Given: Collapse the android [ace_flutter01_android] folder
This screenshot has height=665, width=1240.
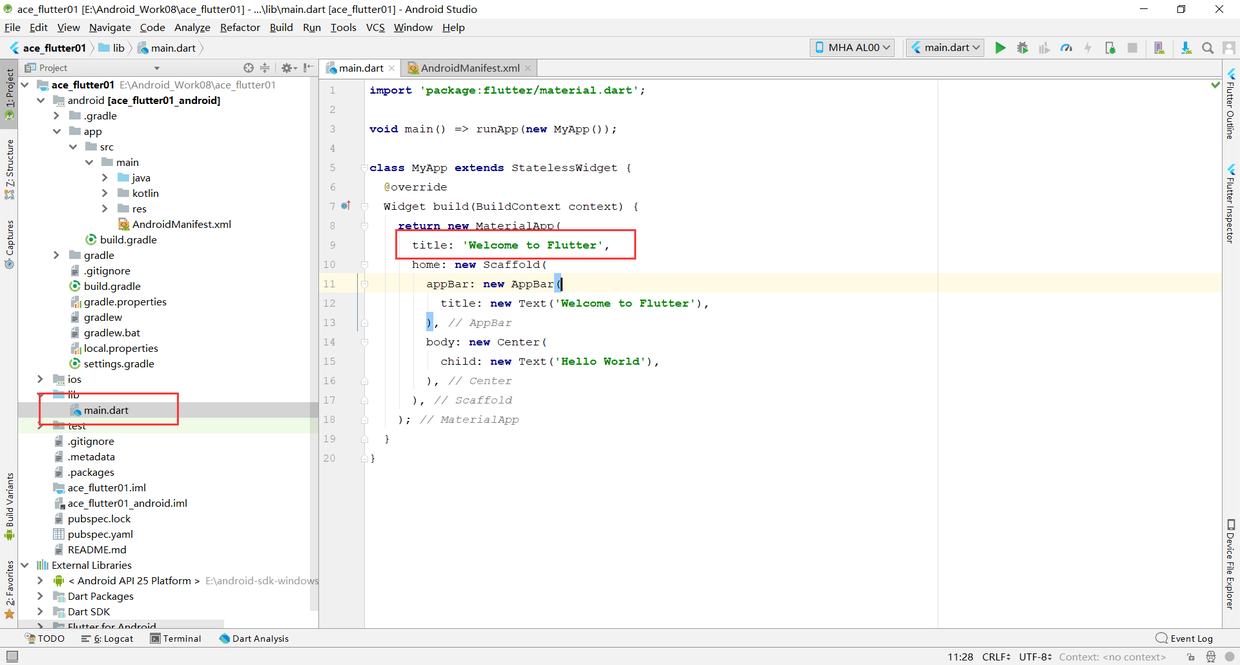Looking at the screenshot, I should [x=41, y=100].
